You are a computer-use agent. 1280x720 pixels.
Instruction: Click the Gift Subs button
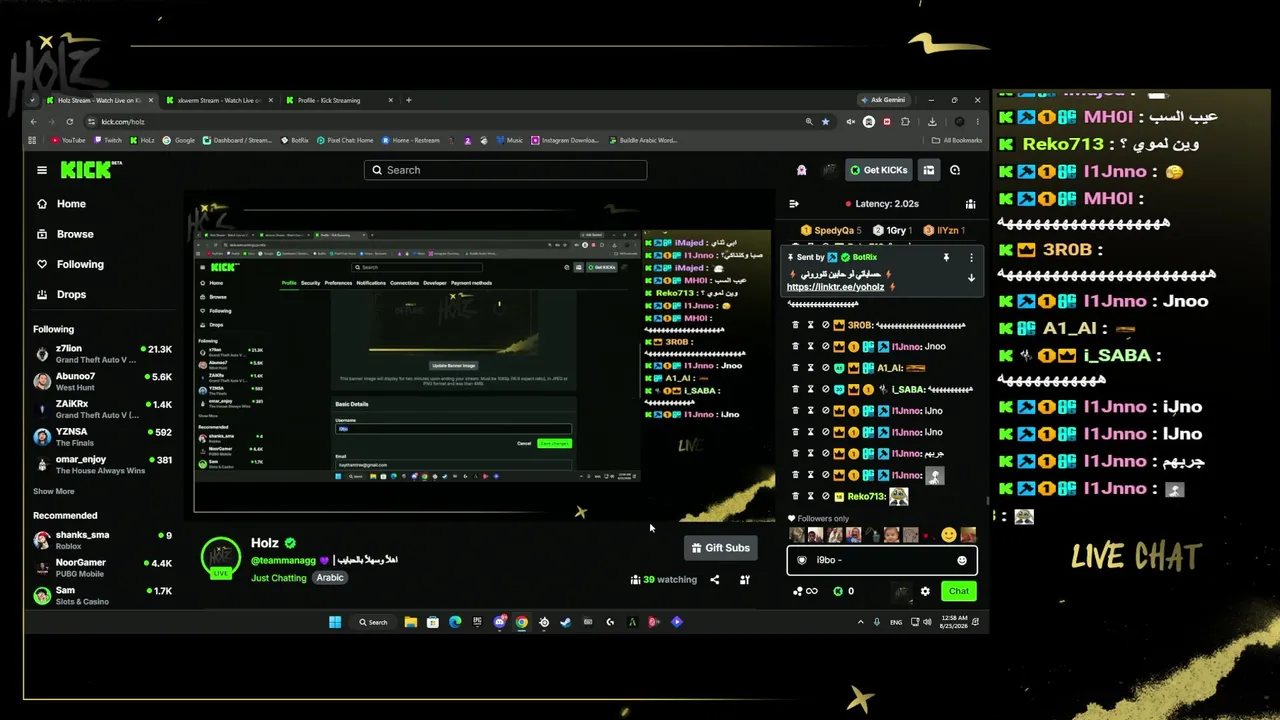pyautogui.click(x=720, y=548)
